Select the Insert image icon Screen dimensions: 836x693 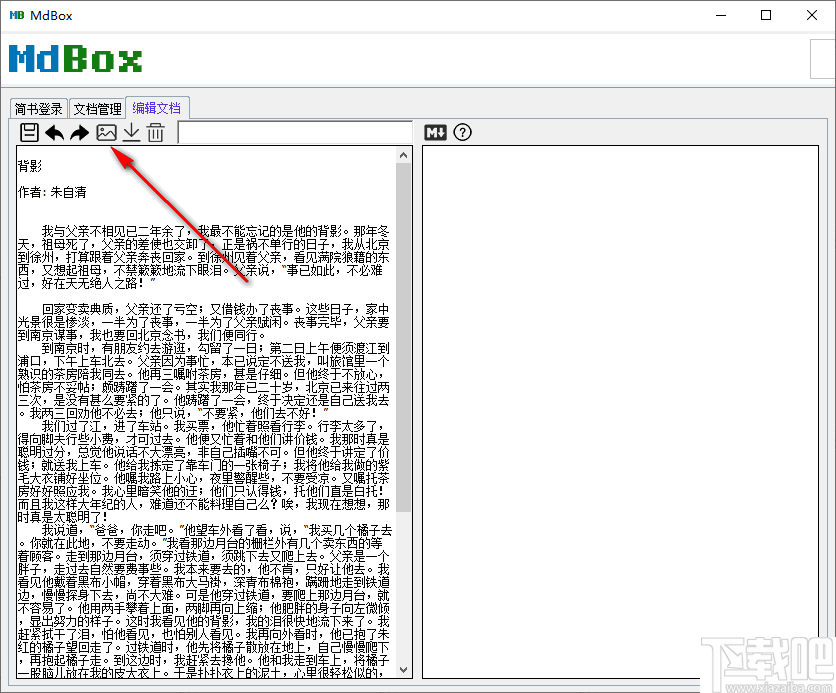pyautogui.click(x=106, y=131)
